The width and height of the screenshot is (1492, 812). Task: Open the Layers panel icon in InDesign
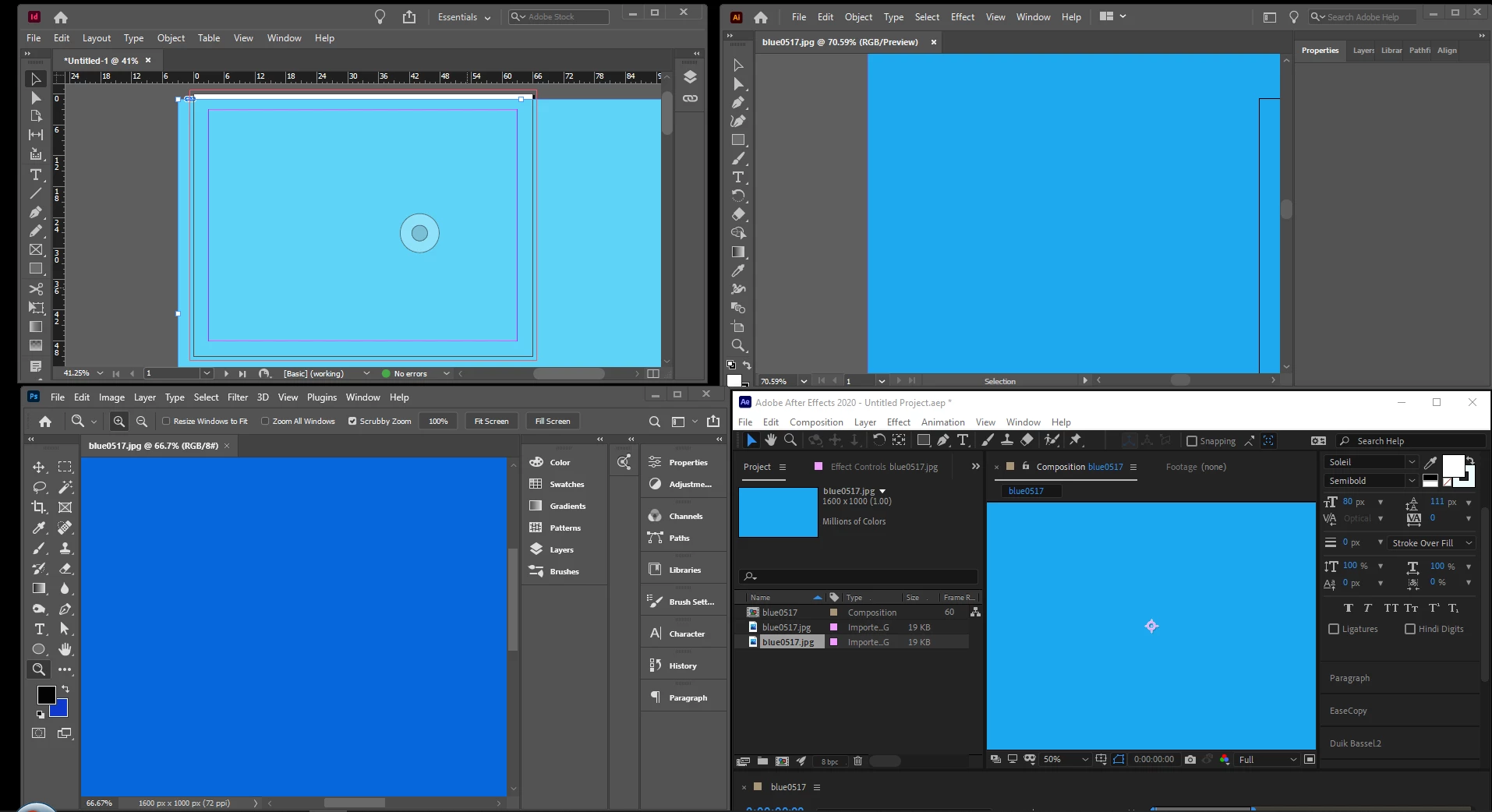(x=690, y=76)
